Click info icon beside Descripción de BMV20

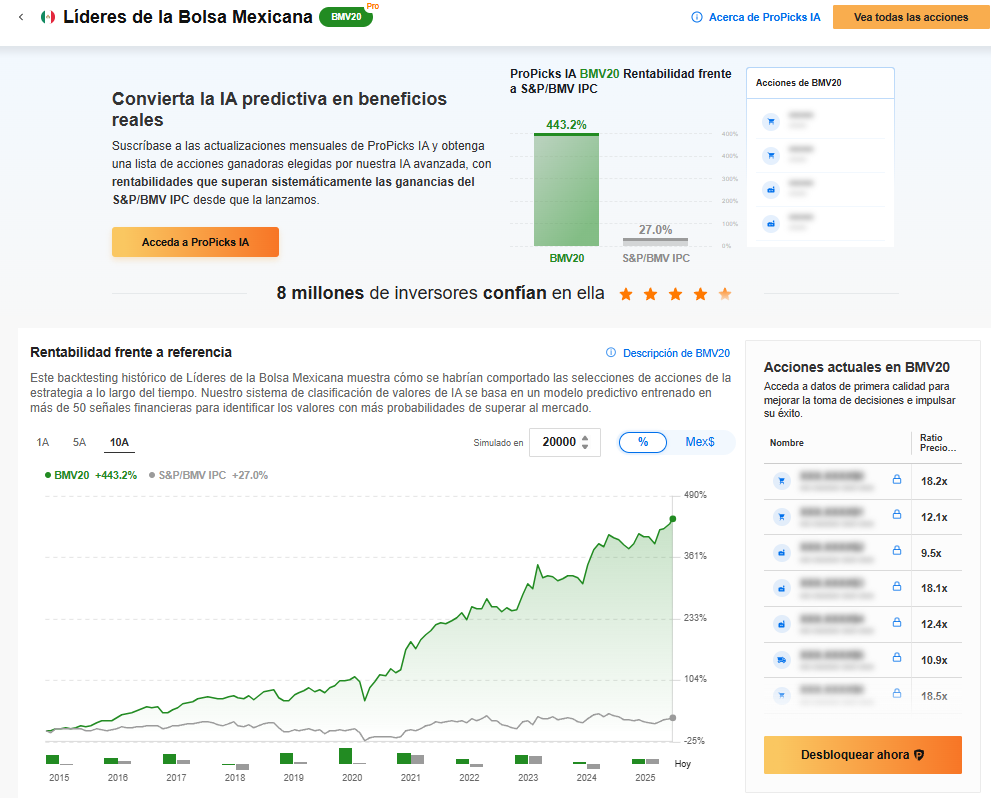[x=611, y=353]
